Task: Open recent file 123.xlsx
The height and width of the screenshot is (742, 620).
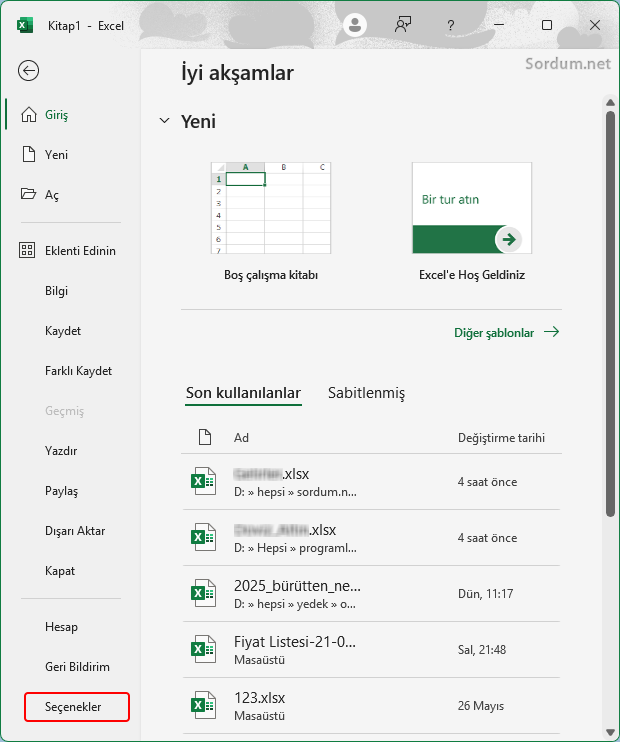Action: (371, 706)
